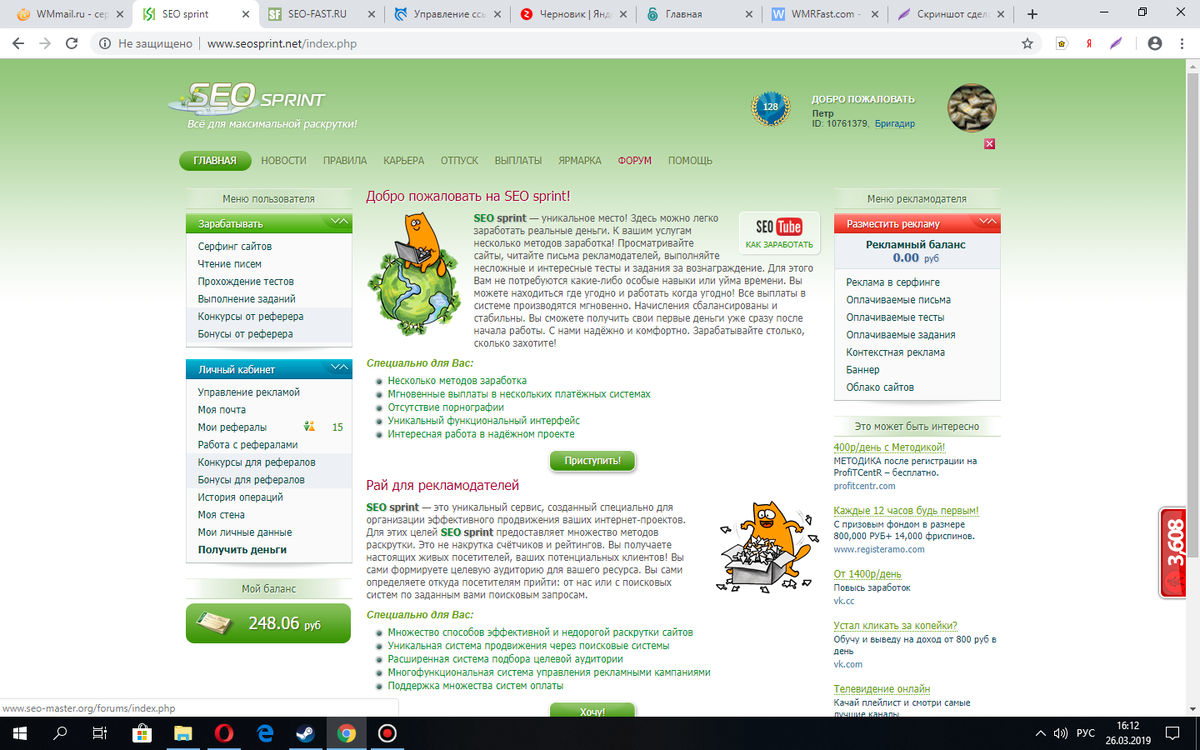This screenshot has height=750, width=1200.
Task: Click the browser back arrow
Action: point(18,44)
